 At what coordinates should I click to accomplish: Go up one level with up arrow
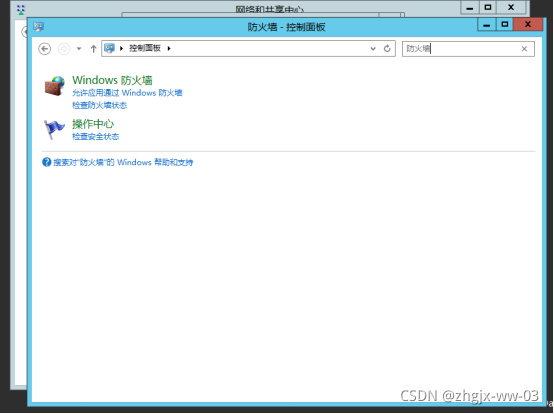pyautogui.click(x=93, y=49)
